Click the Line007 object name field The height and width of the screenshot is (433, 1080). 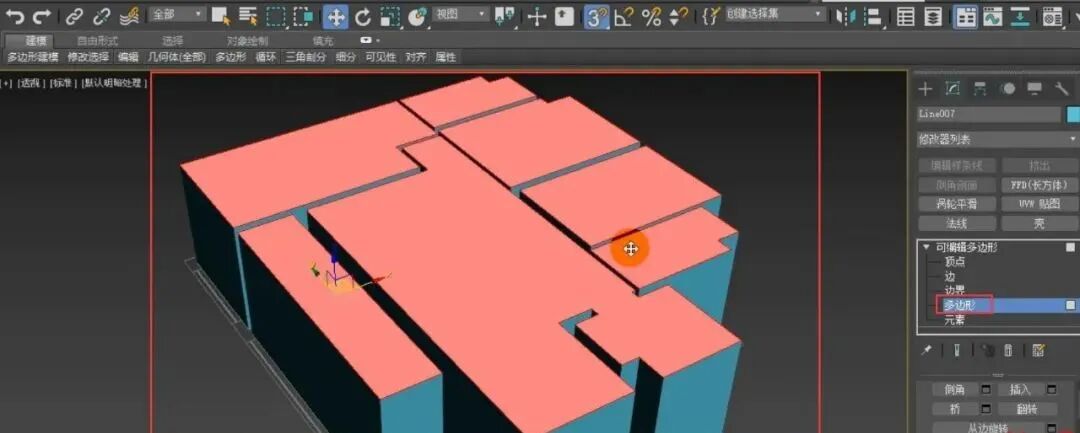[x=988, y=114]
